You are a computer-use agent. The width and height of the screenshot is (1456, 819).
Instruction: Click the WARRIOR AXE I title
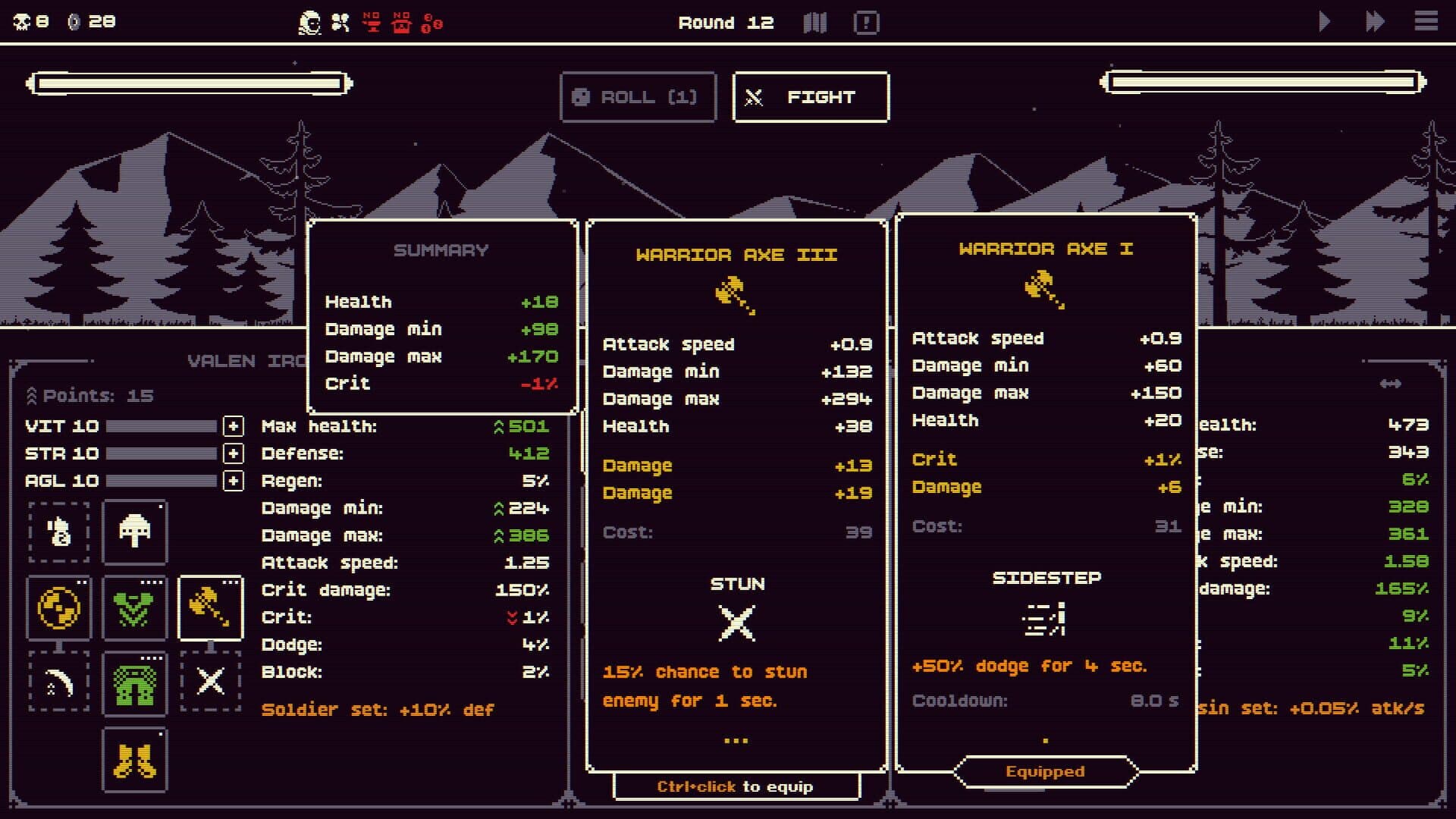pos(1046,249)
